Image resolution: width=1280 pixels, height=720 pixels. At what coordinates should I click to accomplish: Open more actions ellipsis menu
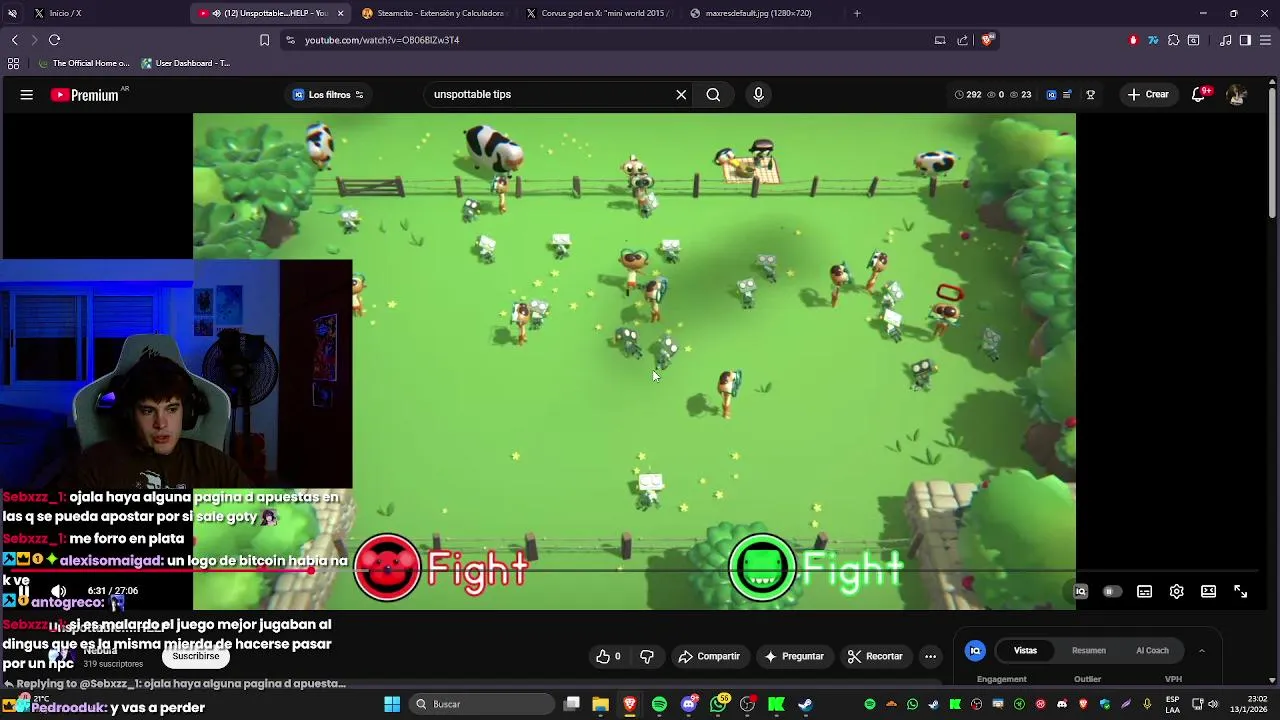pyautogui.click(x=930, y=657)
